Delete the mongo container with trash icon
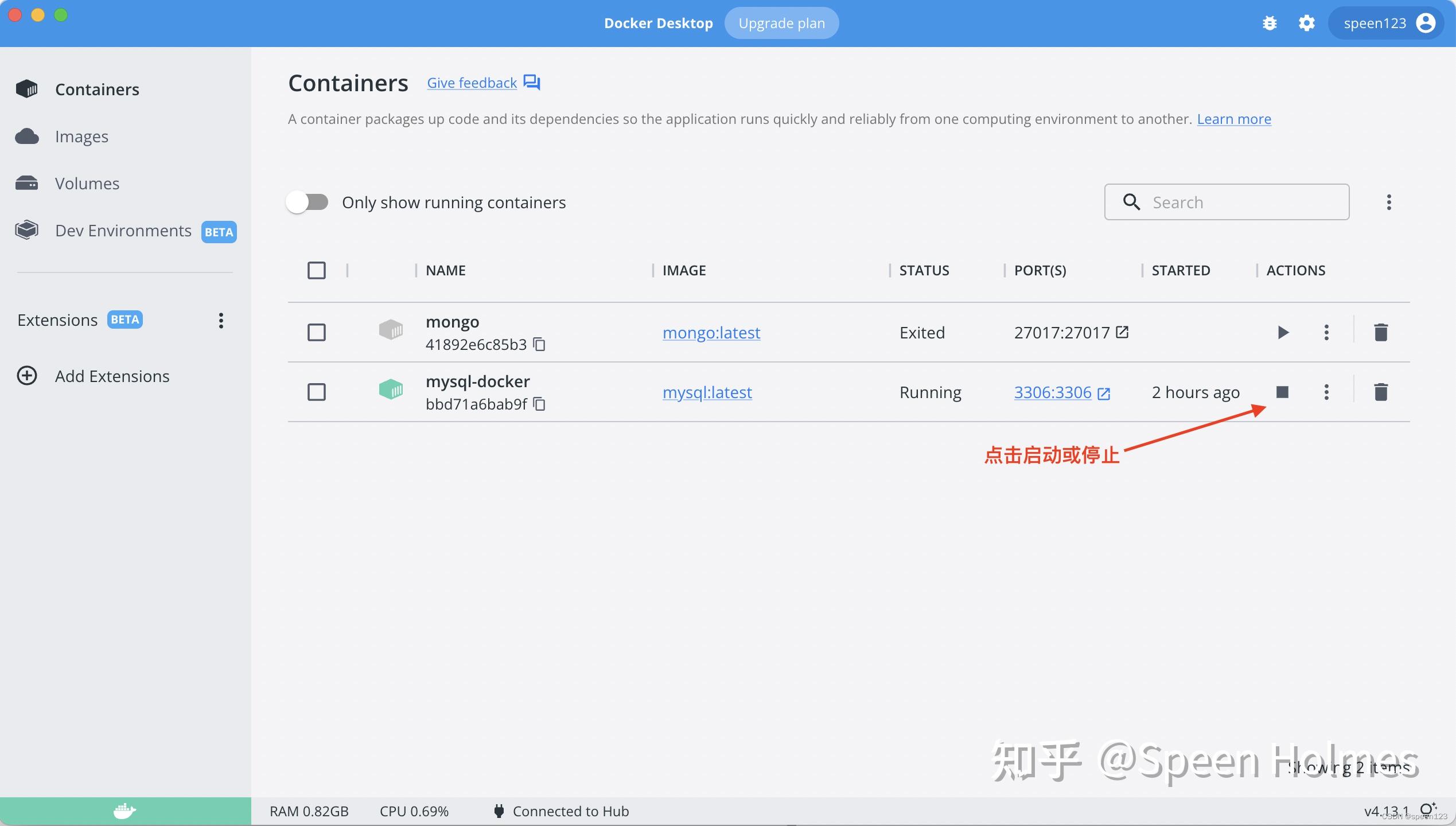 click(1380, 332)
